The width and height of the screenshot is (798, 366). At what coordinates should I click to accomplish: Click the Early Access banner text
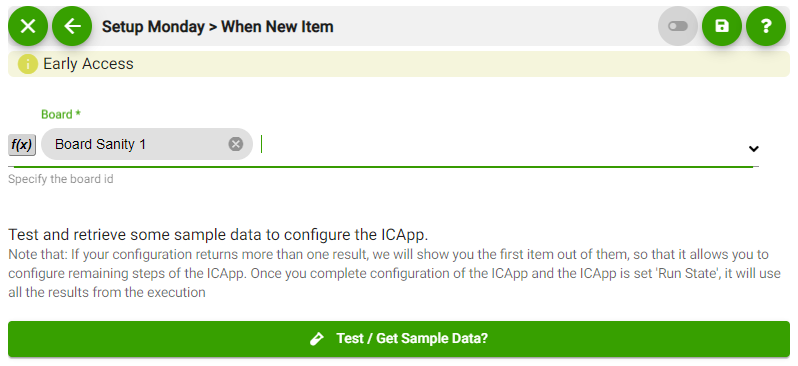89,64
